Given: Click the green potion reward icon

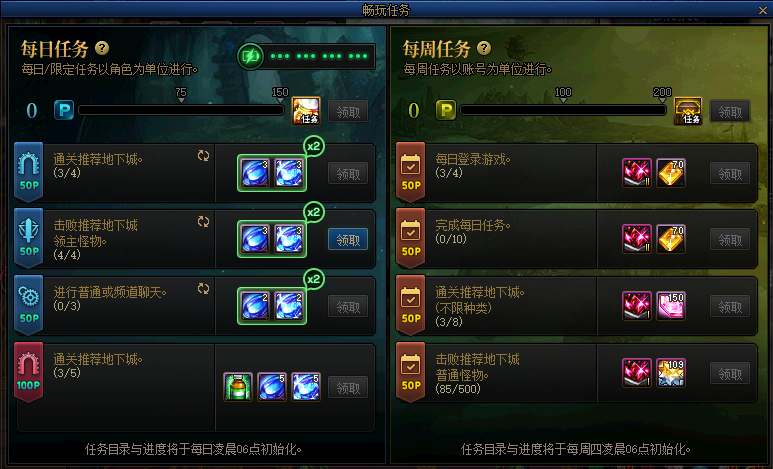Looking at the screenshot, I should 238,387.
